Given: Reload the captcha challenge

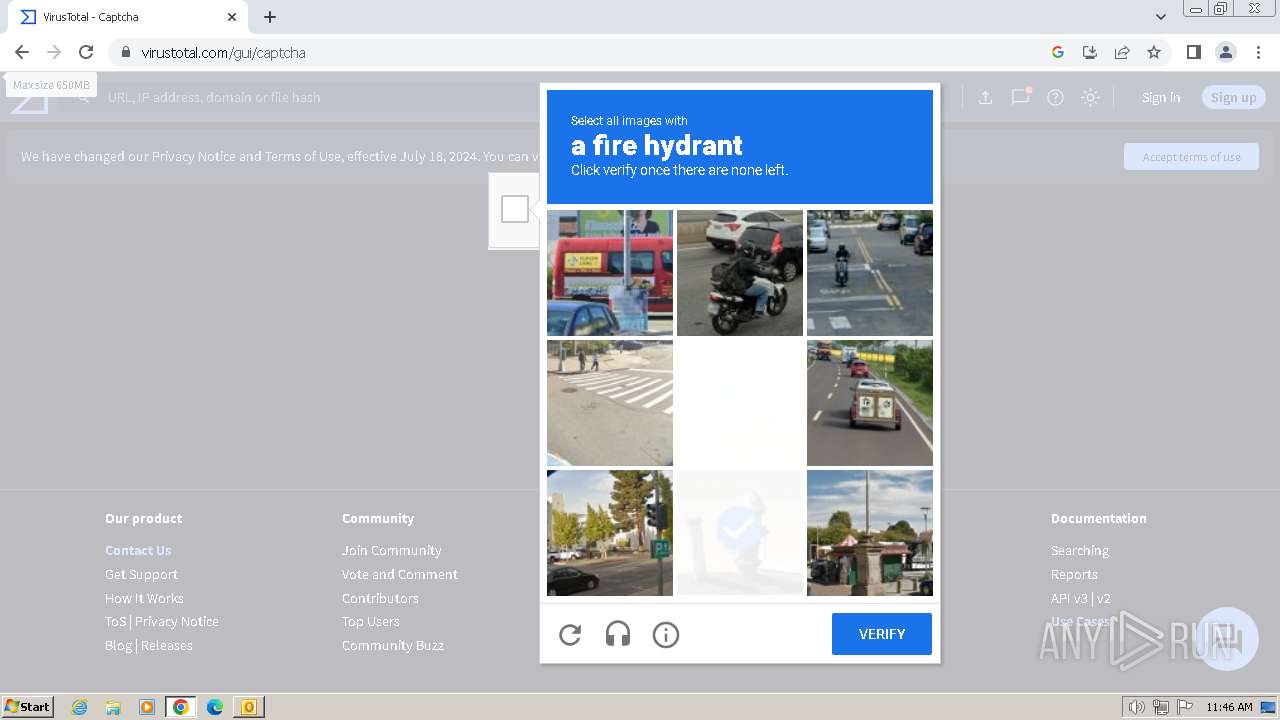Looking at the screenshot, I should (x=570, y=634).
